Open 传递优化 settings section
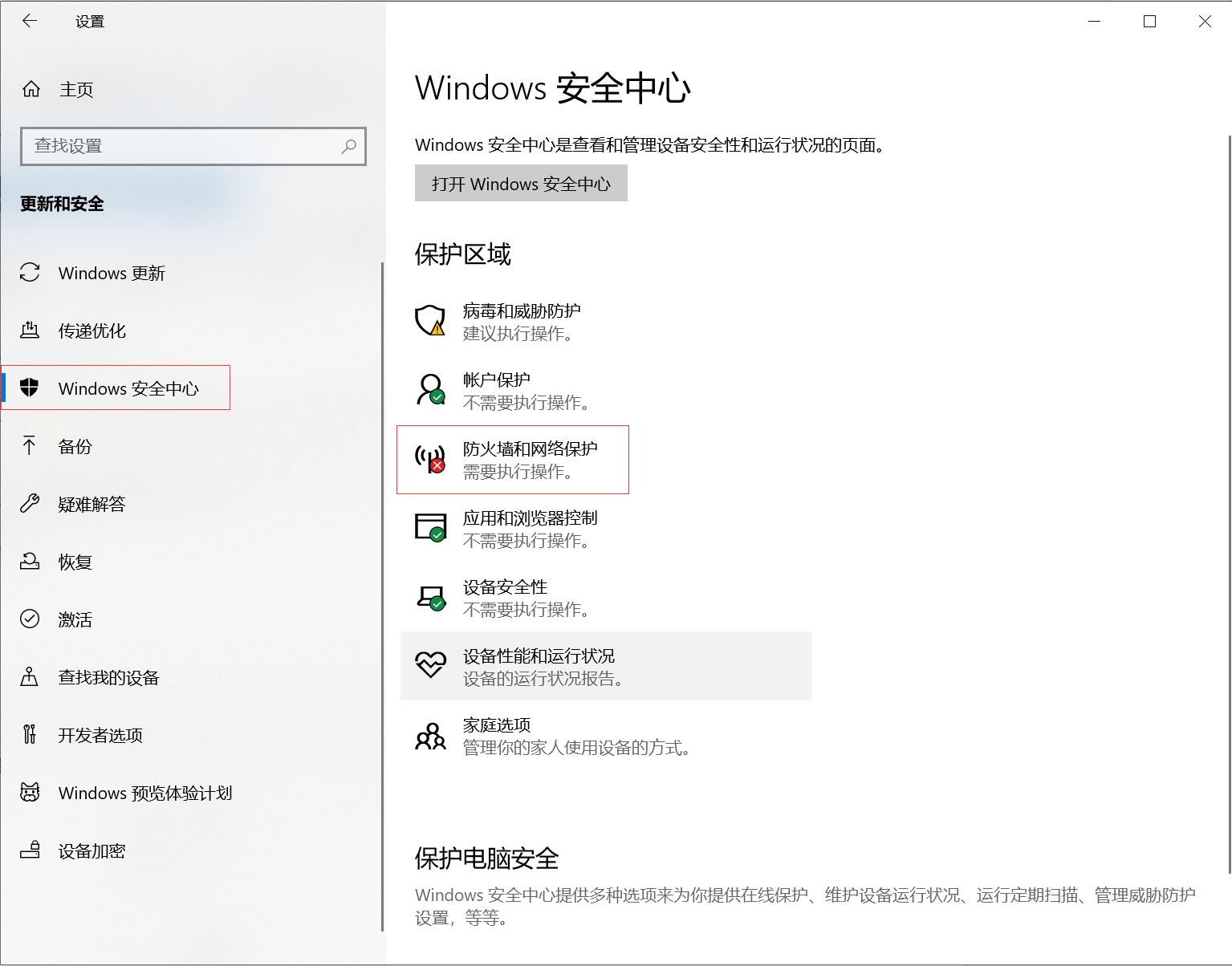 click(x=91, y=331)
